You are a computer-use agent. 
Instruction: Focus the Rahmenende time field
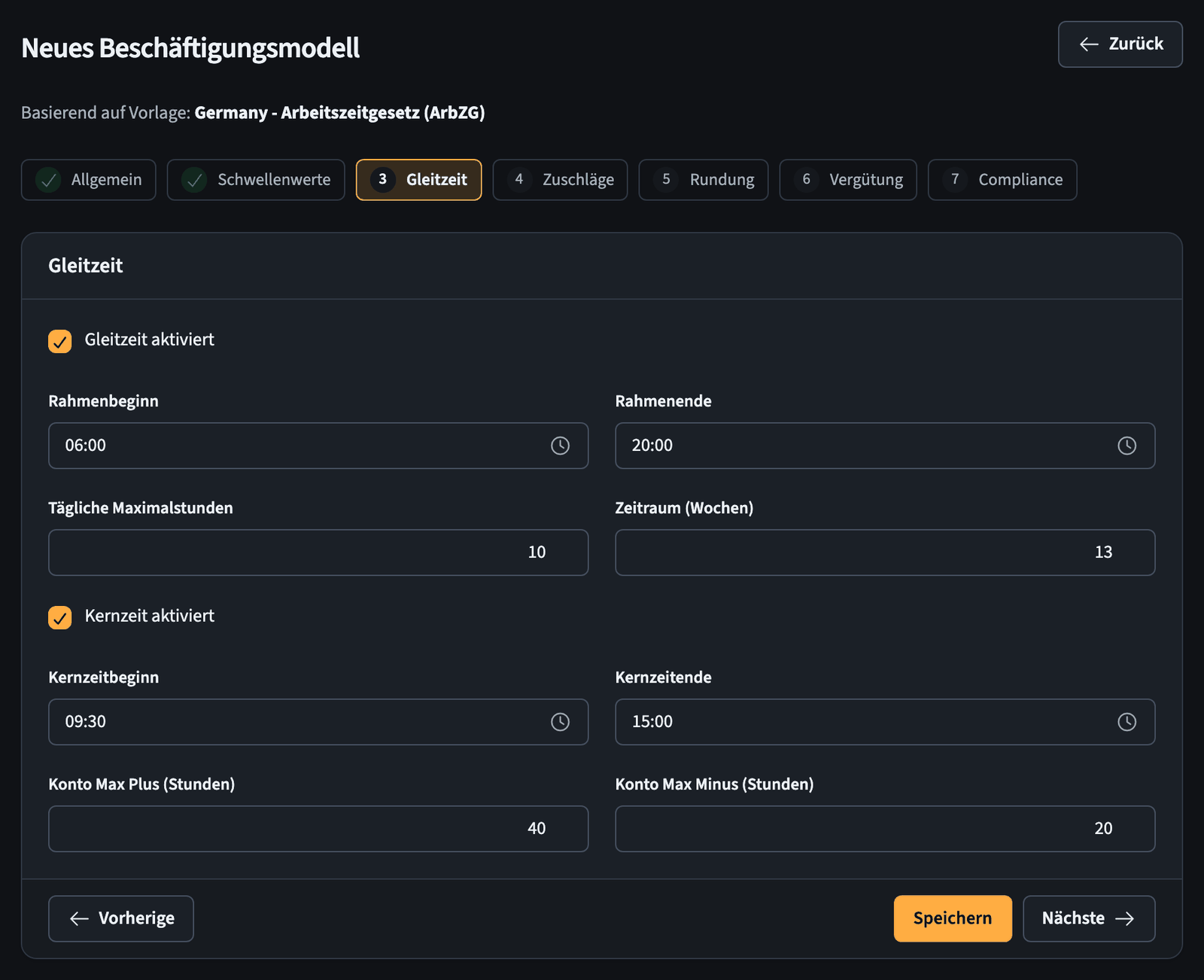click(x=885, y=446)
